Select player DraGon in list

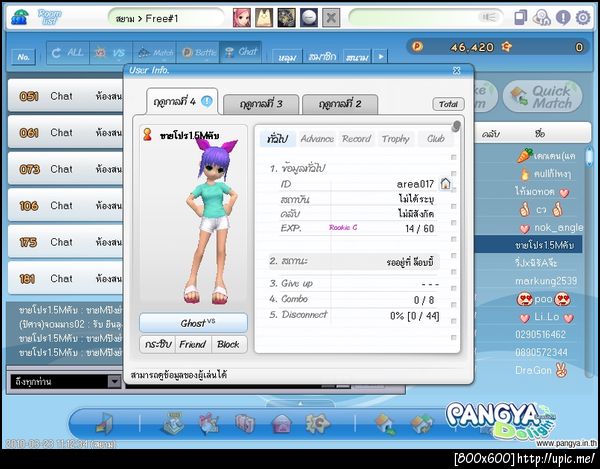541,370
